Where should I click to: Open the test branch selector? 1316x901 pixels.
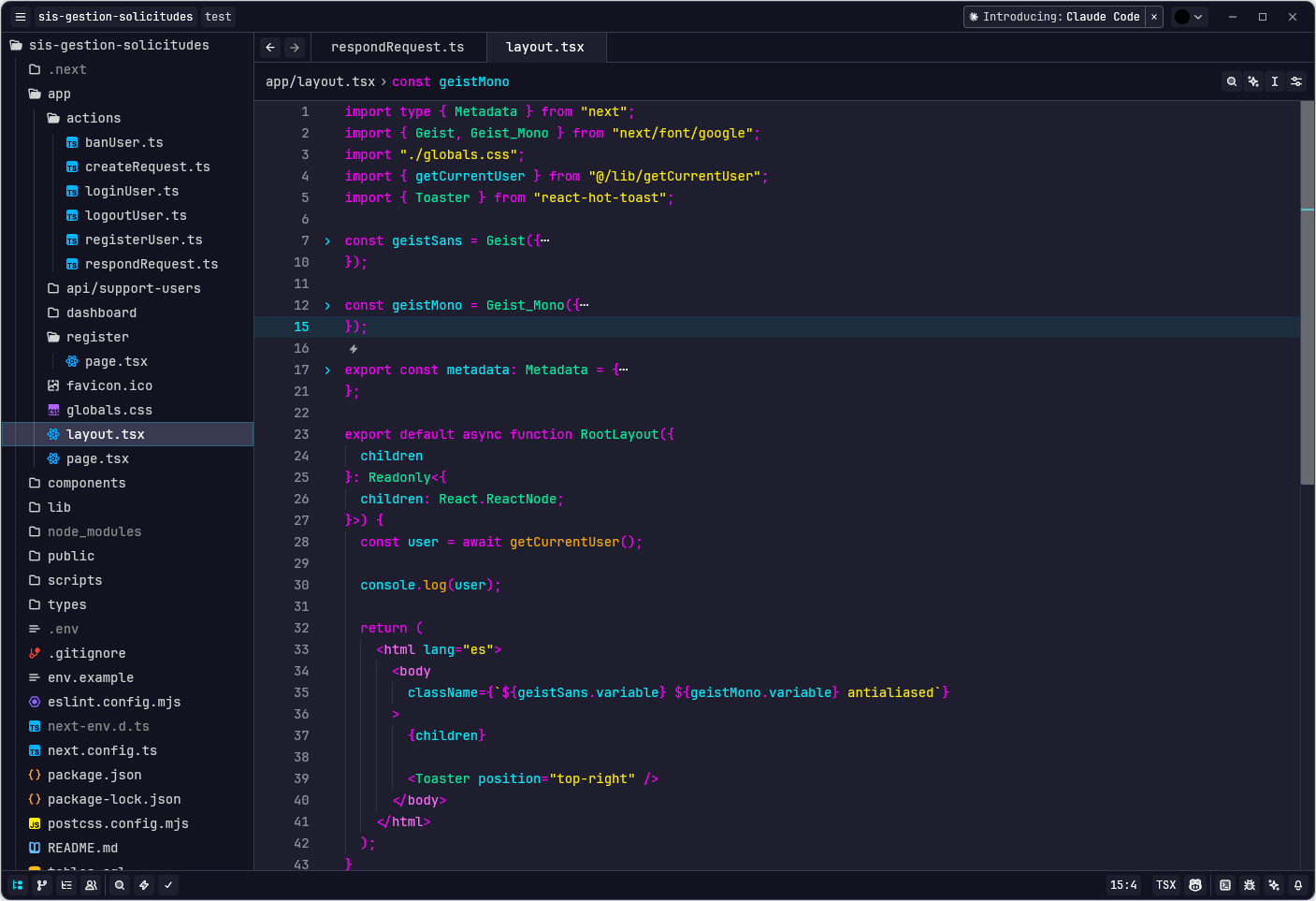click(218, 17)
